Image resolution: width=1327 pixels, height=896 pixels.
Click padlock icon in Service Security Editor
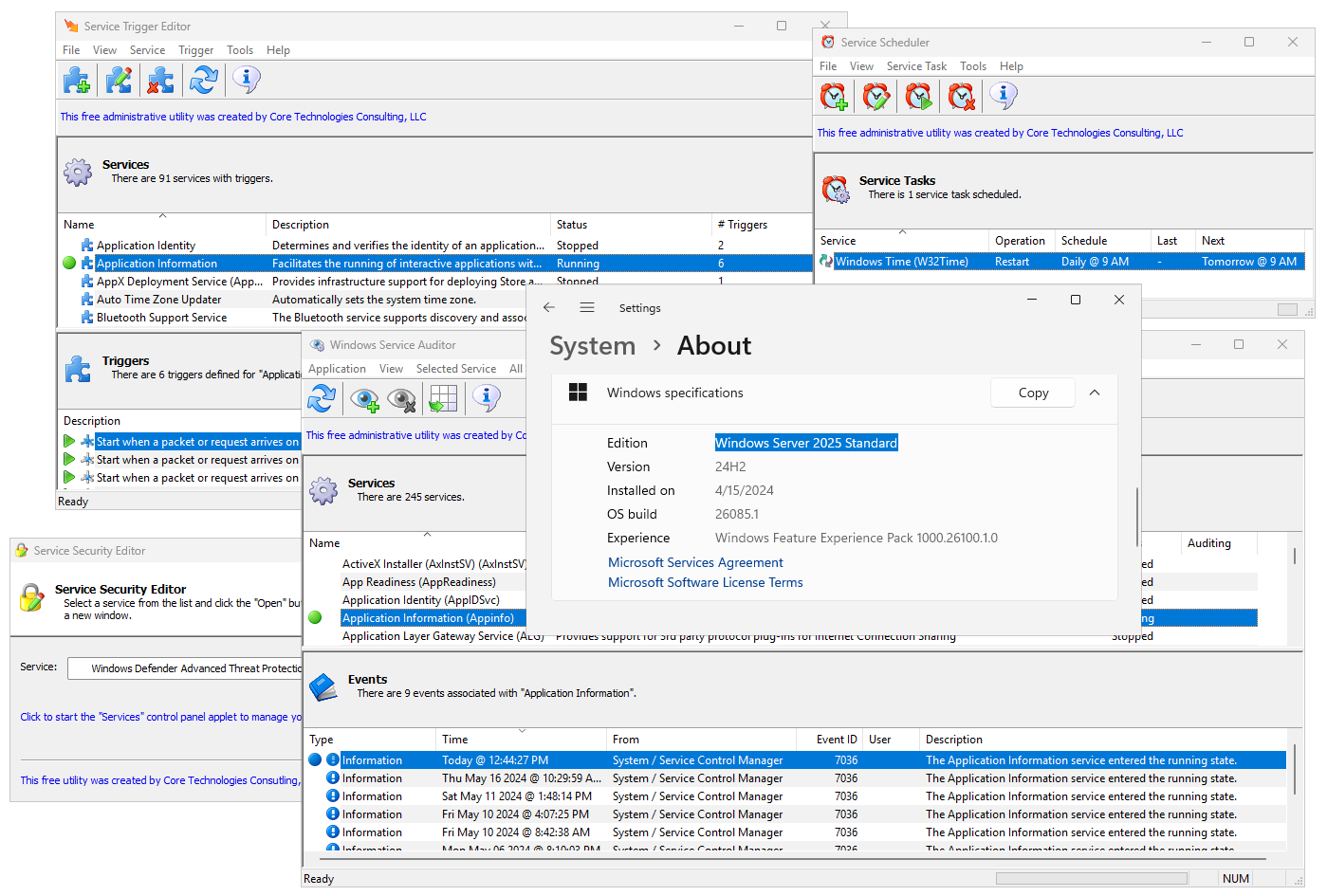click(32, 597)
